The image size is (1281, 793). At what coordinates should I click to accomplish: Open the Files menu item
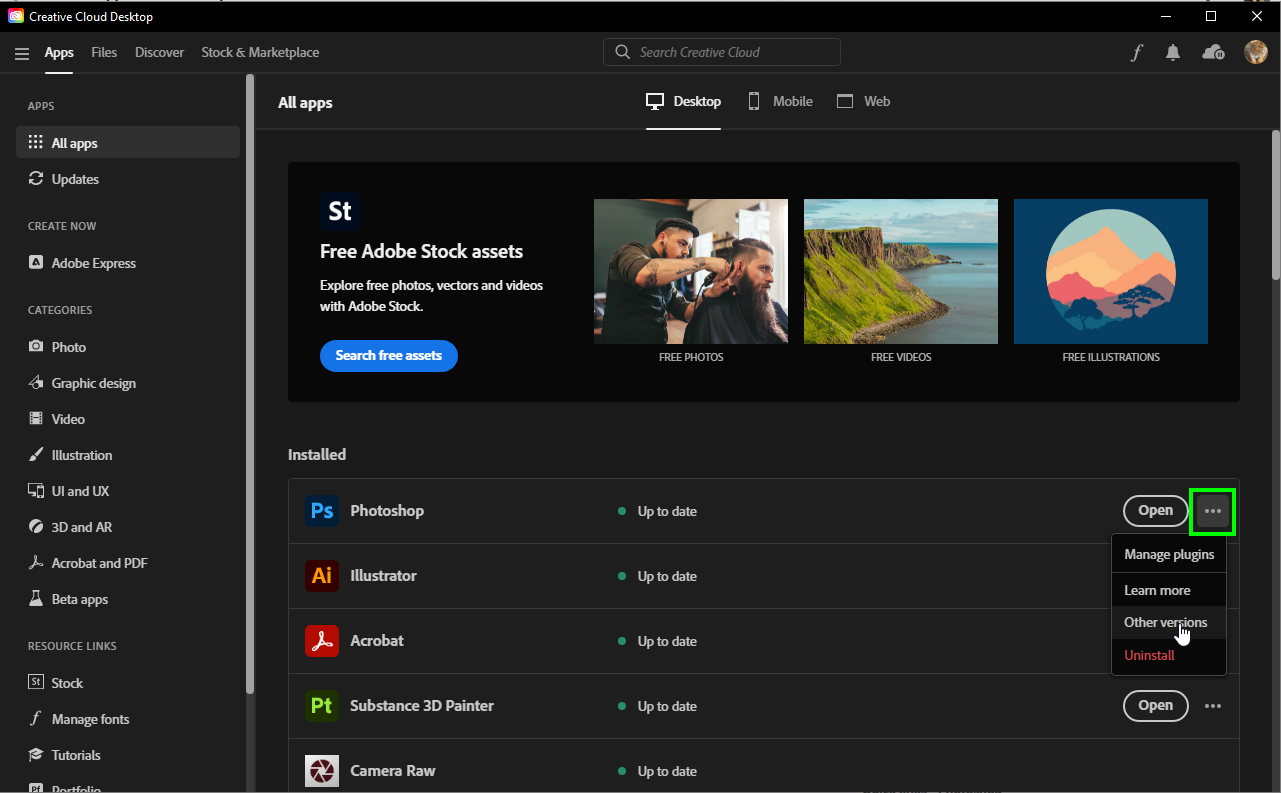104,52
